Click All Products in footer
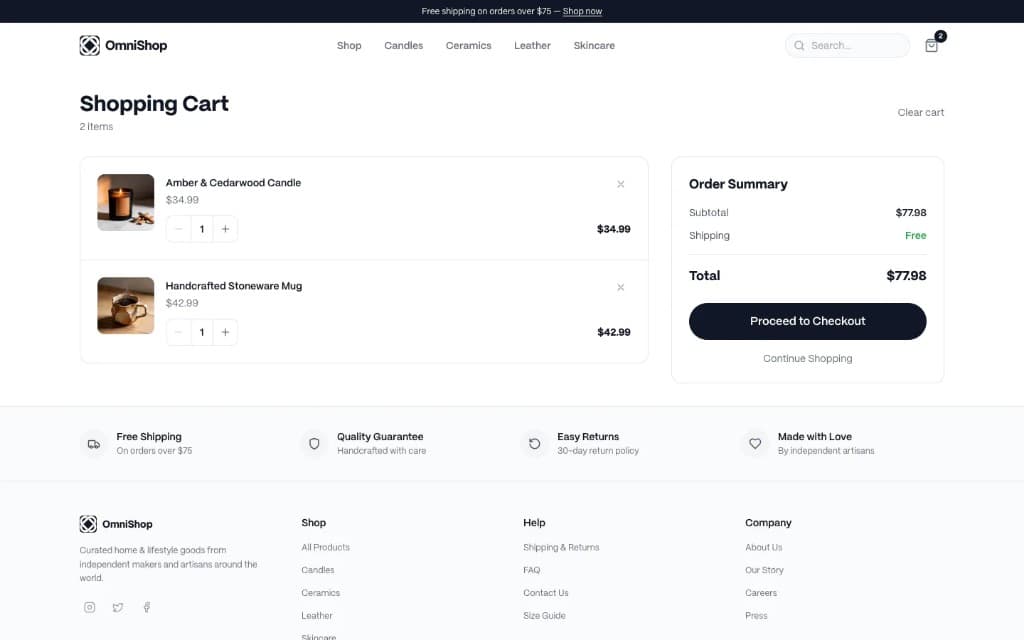The width and height of the screenshot is (1024, 640). click(x=325, y=547)
